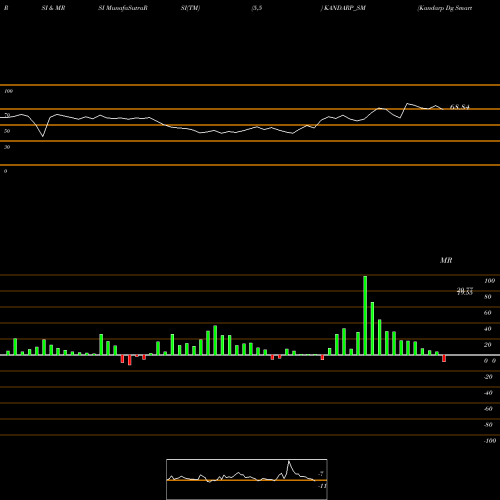Click the 'MR' histogram title
Screen dimensions: 500x500
coord(446,260)
